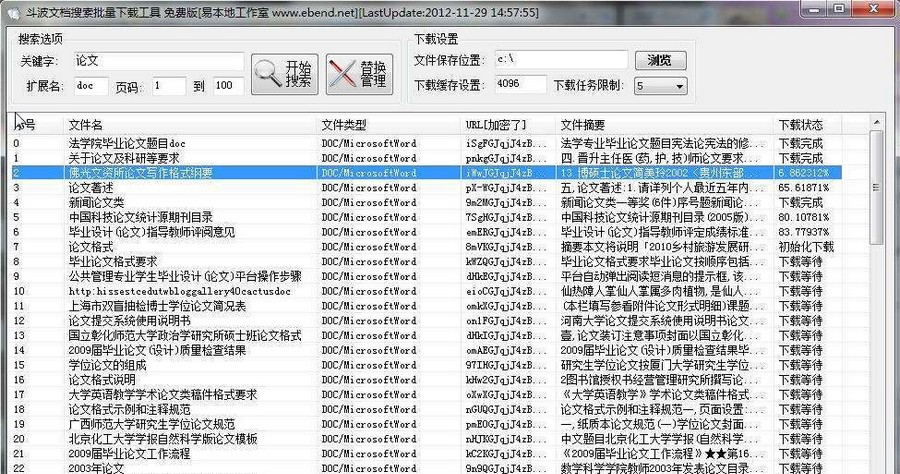Select row 上海市双盲抽检博士学位论文简况表
This screenshot has width=900, height=474.
[426, 306]
